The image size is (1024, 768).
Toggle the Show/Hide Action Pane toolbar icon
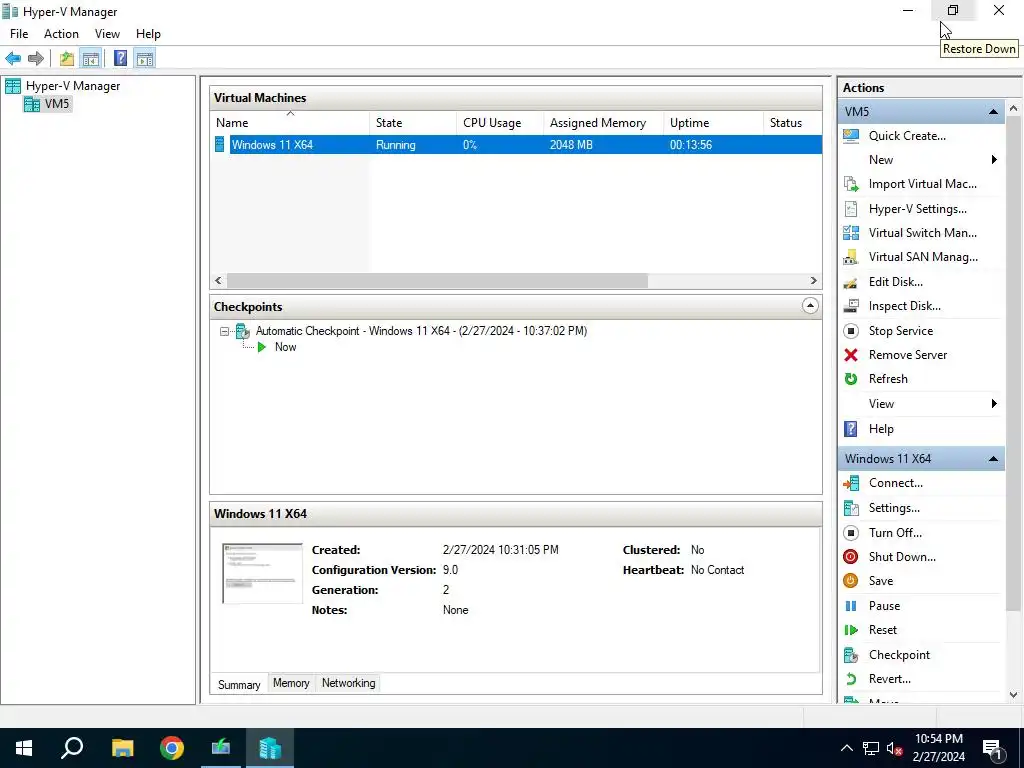click(x=145, y=59)
